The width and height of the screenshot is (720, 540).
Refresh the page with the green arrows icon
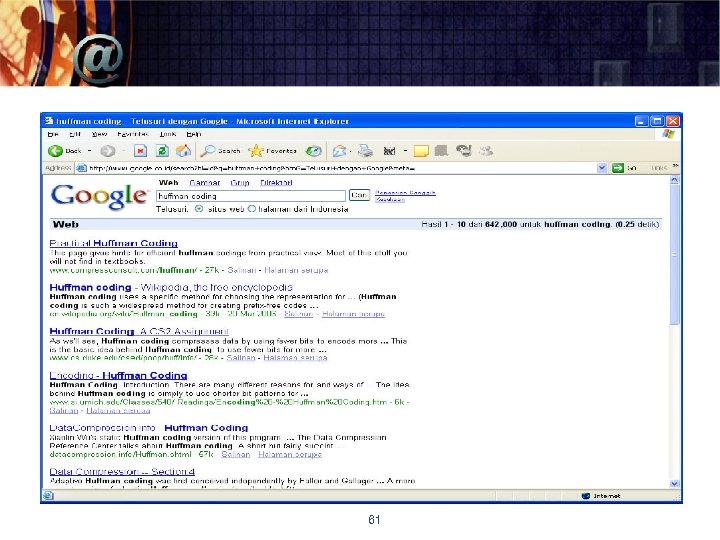pyautogui.click(x=162, y=151)
